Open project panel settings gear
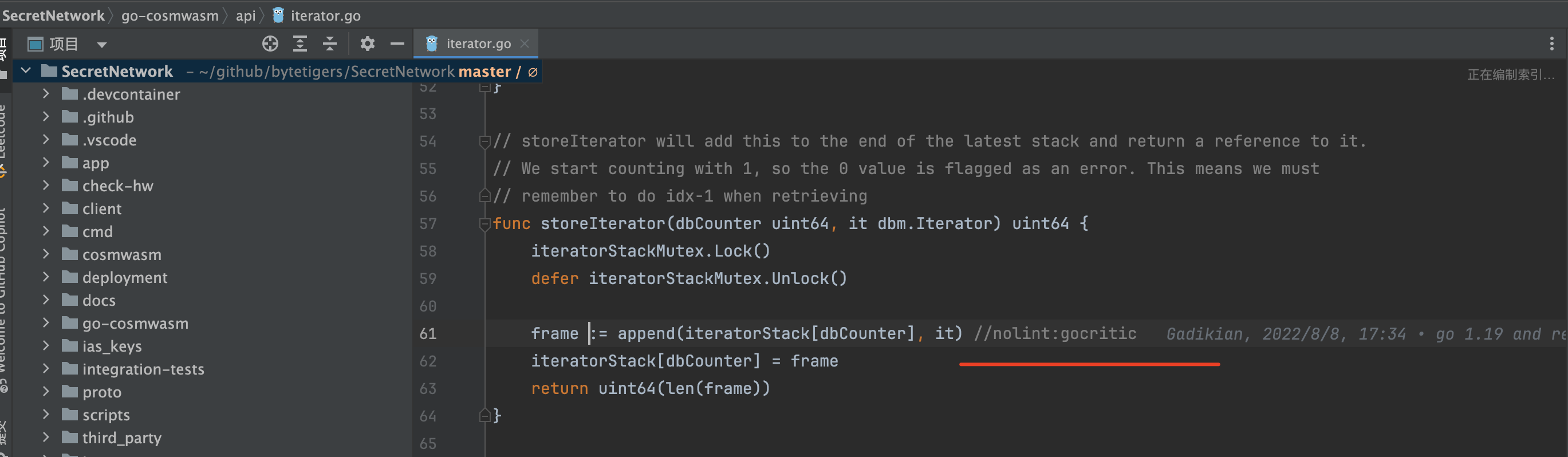 [367, 44]
